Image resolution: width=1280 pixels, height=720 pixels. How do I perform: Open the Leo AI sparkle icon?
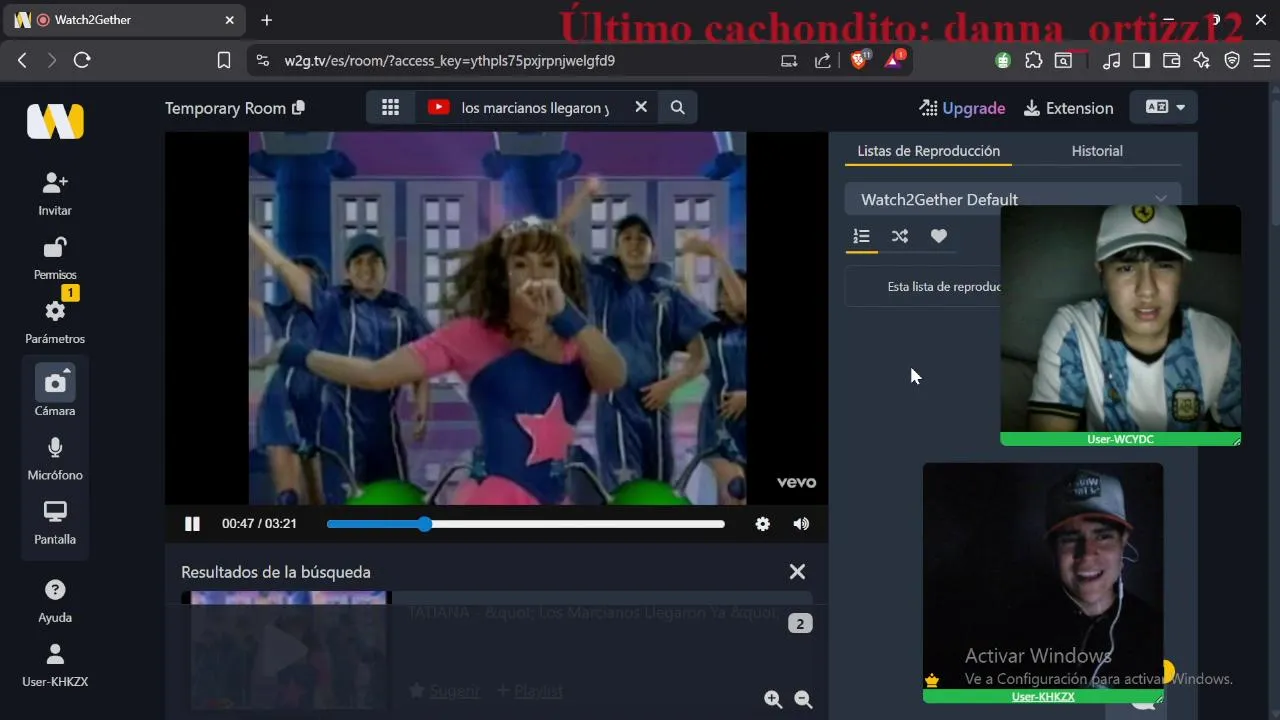pos(1202,60)
